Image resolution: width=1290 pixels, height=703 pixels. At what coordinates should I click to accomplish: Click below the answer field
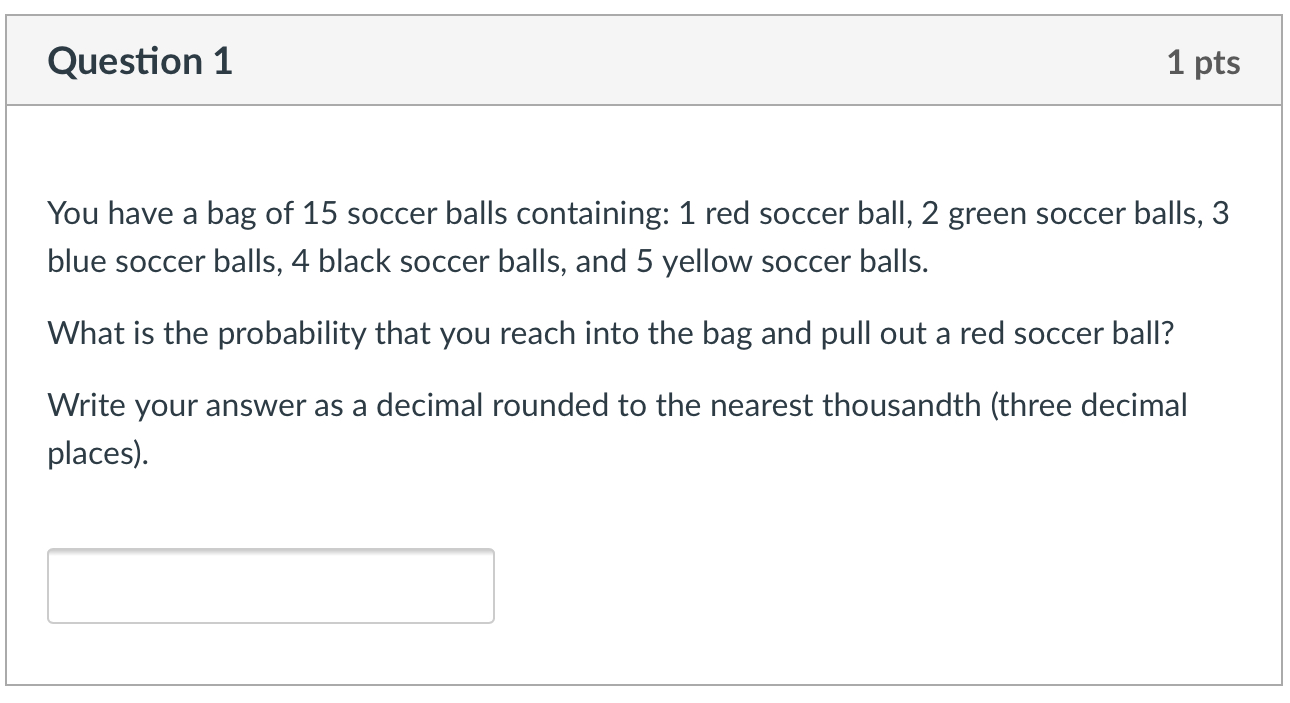270,650
